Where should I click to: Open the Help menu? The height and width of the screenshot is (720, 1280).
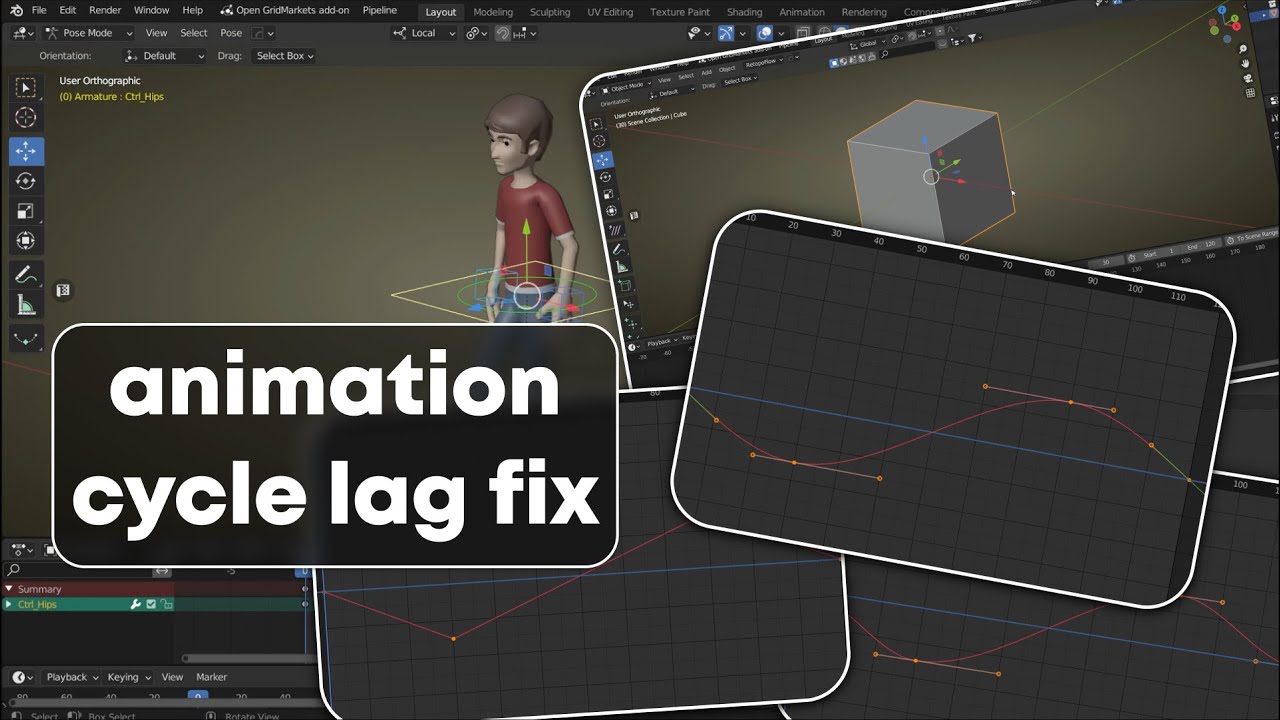(193, 10)
